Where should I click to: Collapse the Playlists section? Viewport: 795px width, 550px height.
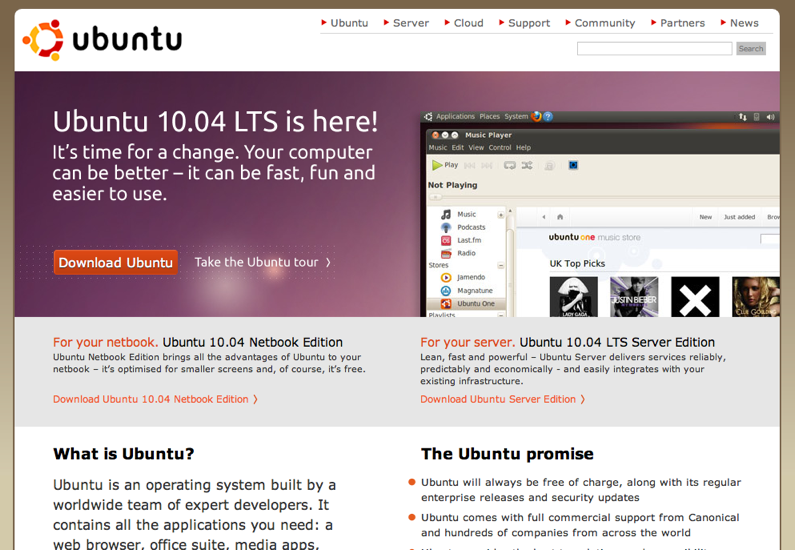[x=500, y=315]
